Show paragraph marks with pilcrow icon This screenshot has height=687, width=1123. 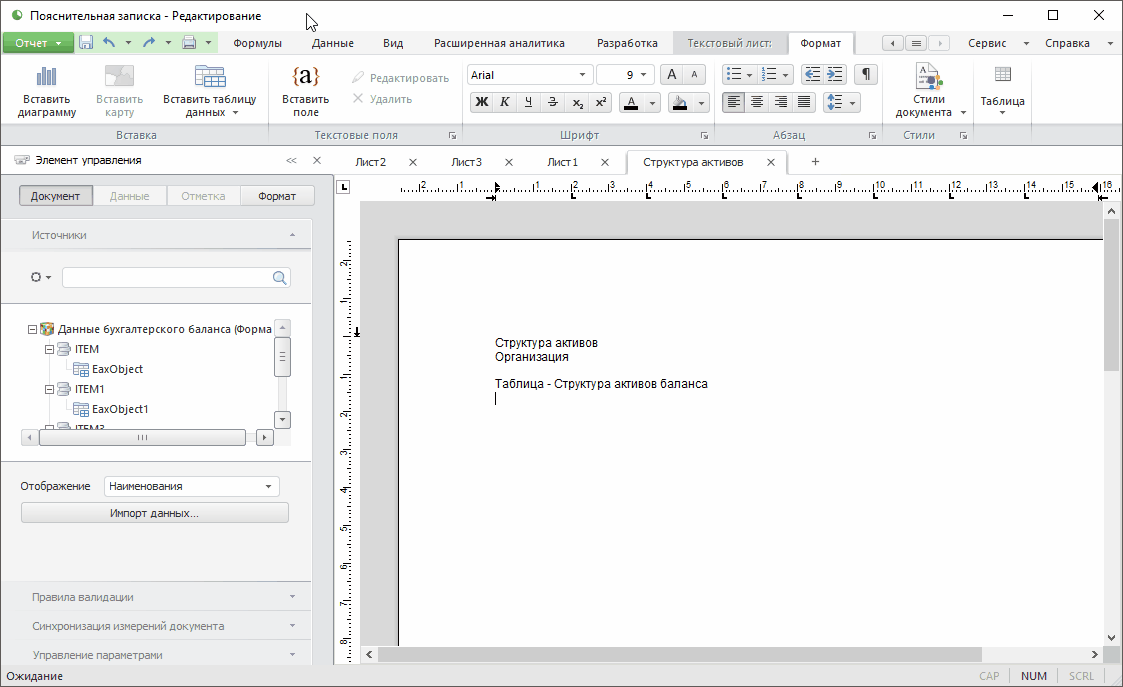(866, 75)
